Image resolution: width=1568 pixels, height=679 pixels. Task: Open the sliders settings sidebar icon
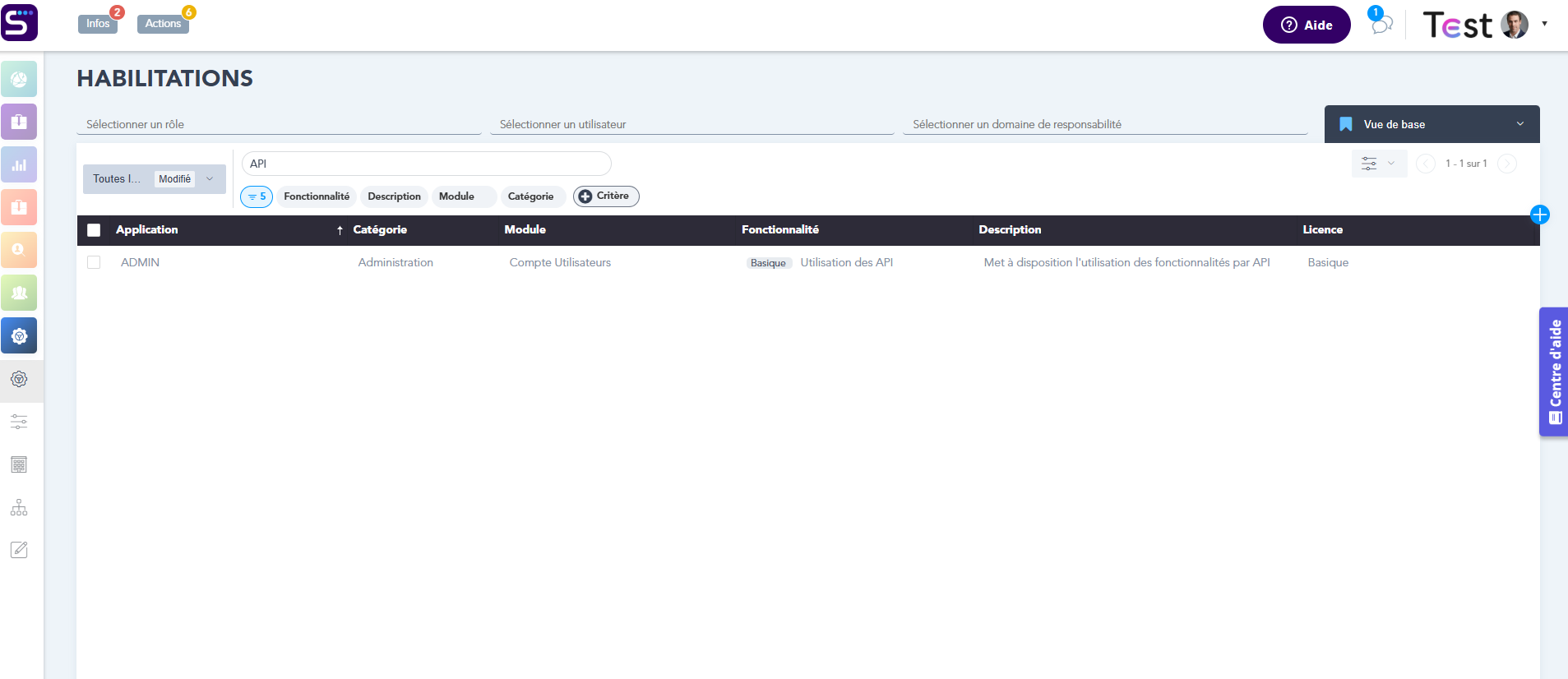click(x=19, y=422)
